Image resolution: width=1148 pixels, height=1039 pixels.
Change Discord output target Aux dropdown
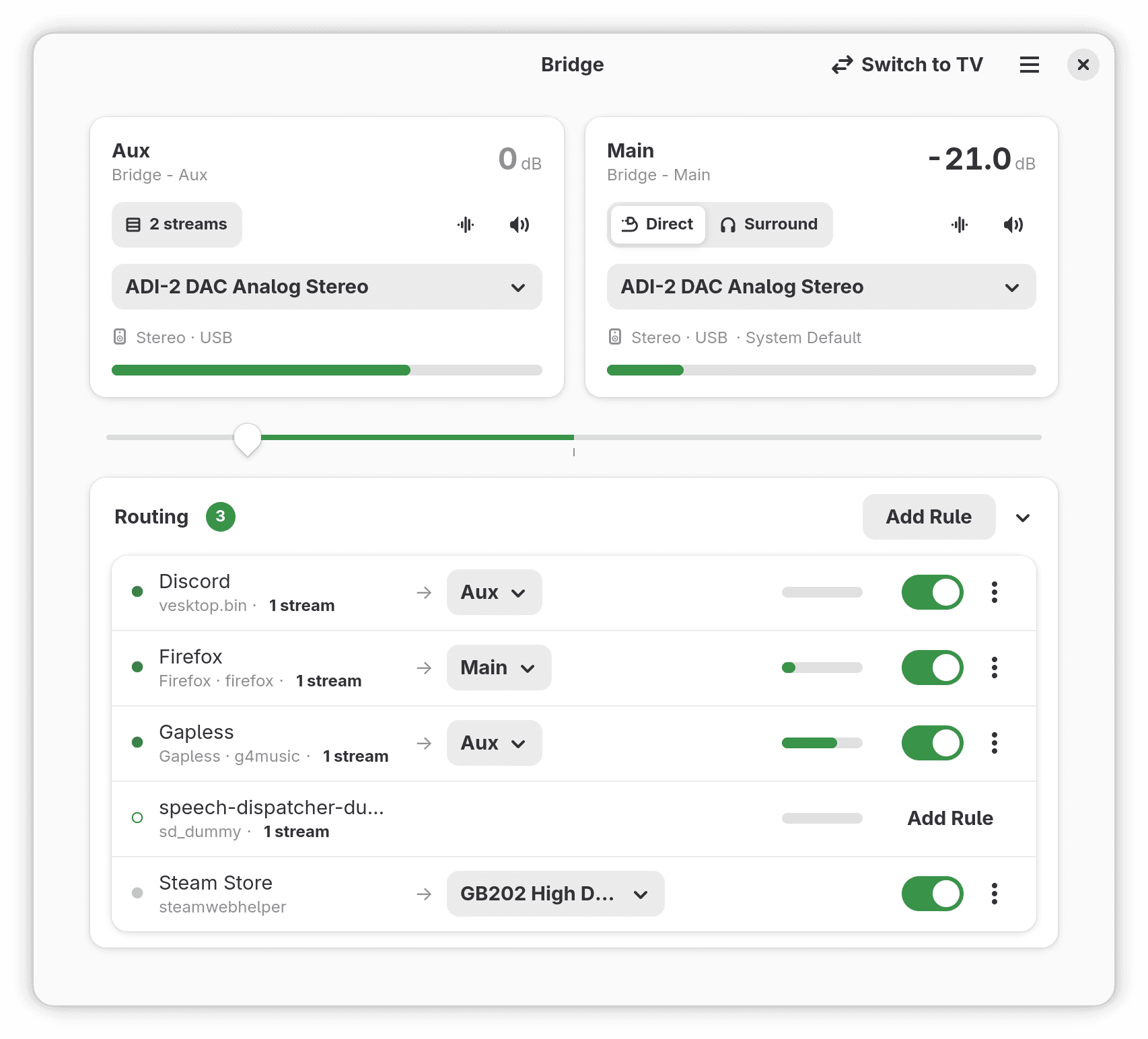pyautogui.click(x=495, y=592)
